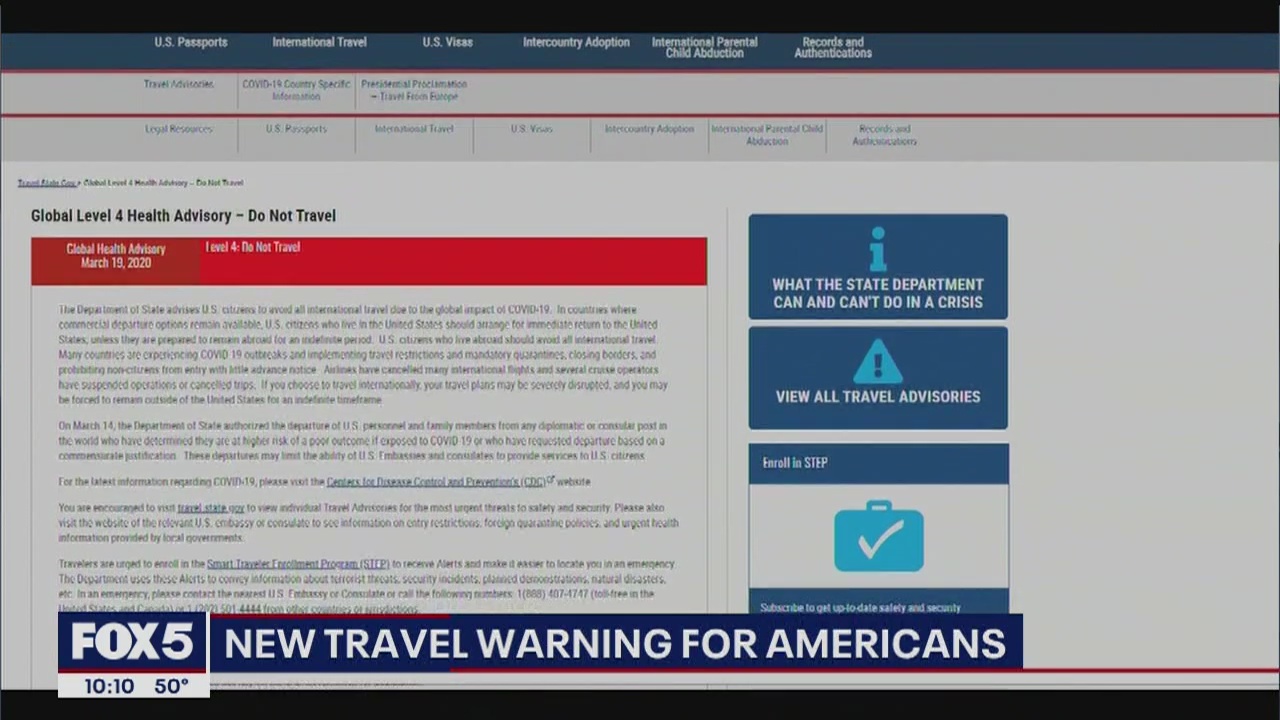This screenshot has height=720, width=1280.
Task: Open Records and Authentications
Action: pyautogui.click(x=832, y=47)
